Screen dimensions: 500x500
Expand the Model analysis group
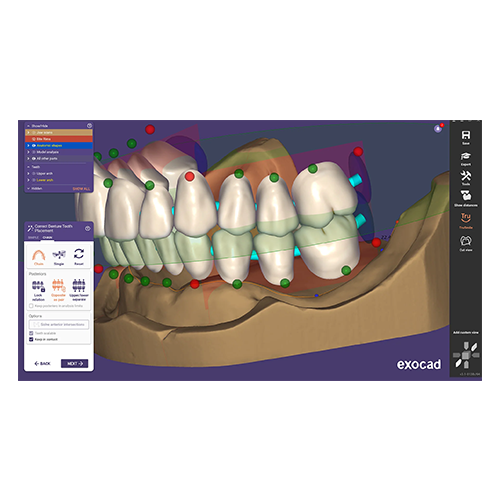(x=28, y=152)
